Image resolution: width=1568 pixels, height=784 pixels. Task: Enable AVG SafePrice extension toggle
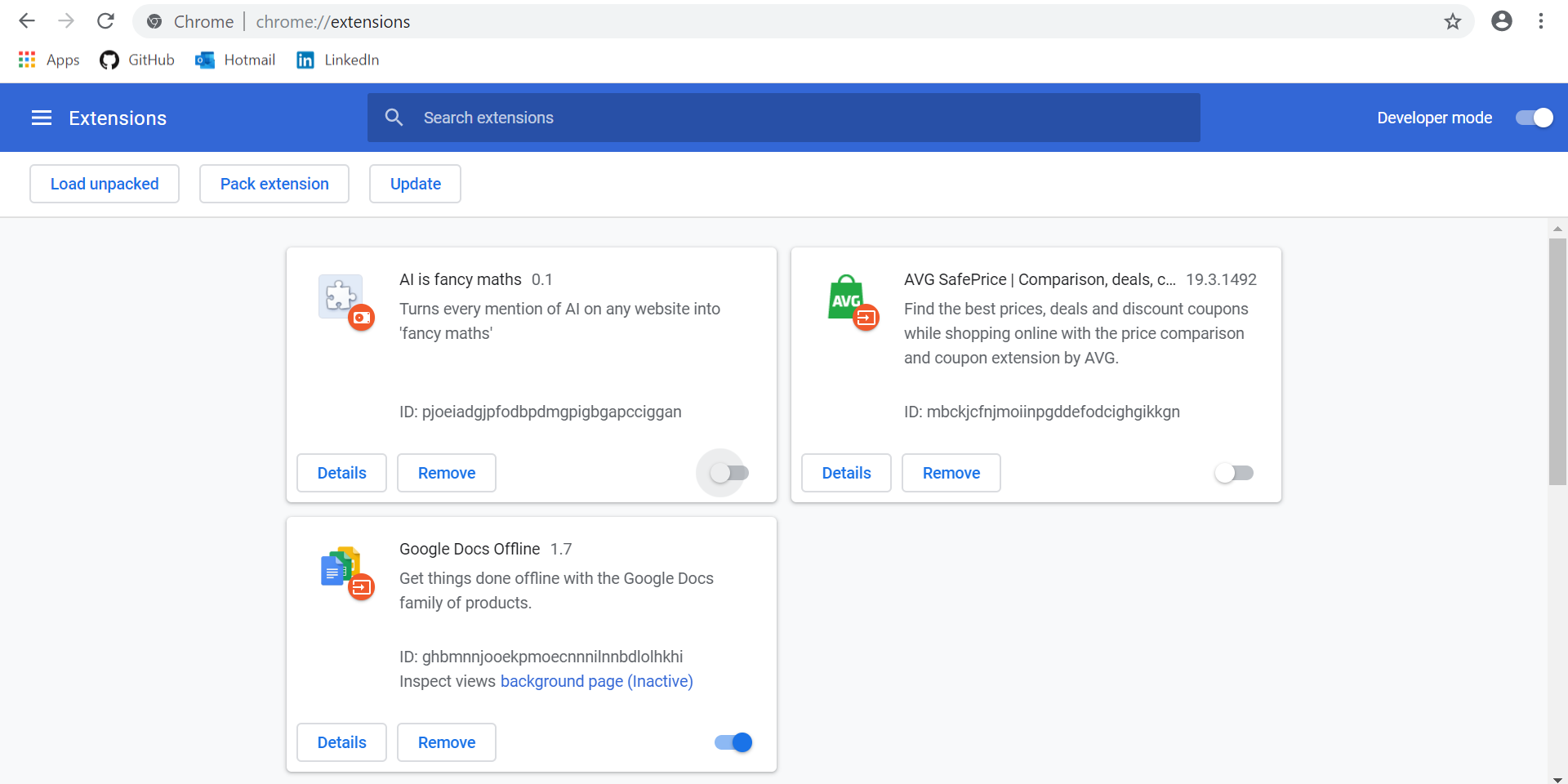[x=1234, y=473]
